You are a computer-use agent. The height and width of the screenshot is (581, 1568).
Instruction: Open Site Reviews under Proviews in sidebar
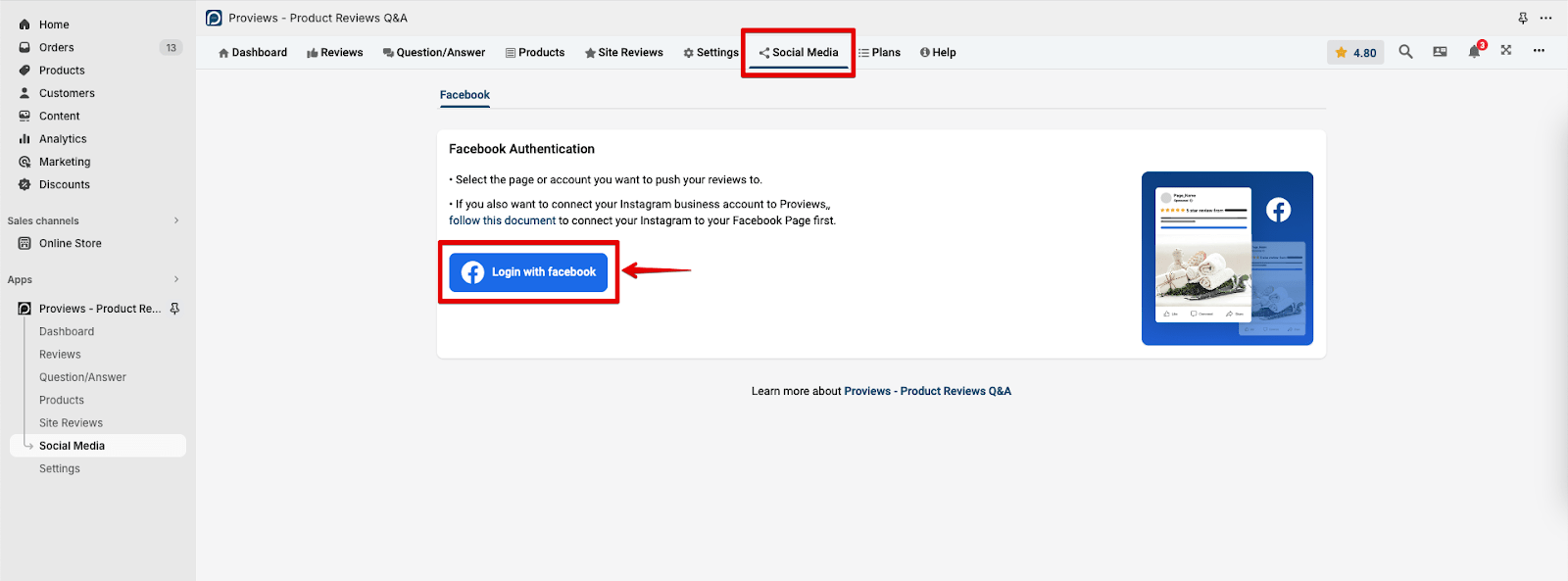pos(71,423)
